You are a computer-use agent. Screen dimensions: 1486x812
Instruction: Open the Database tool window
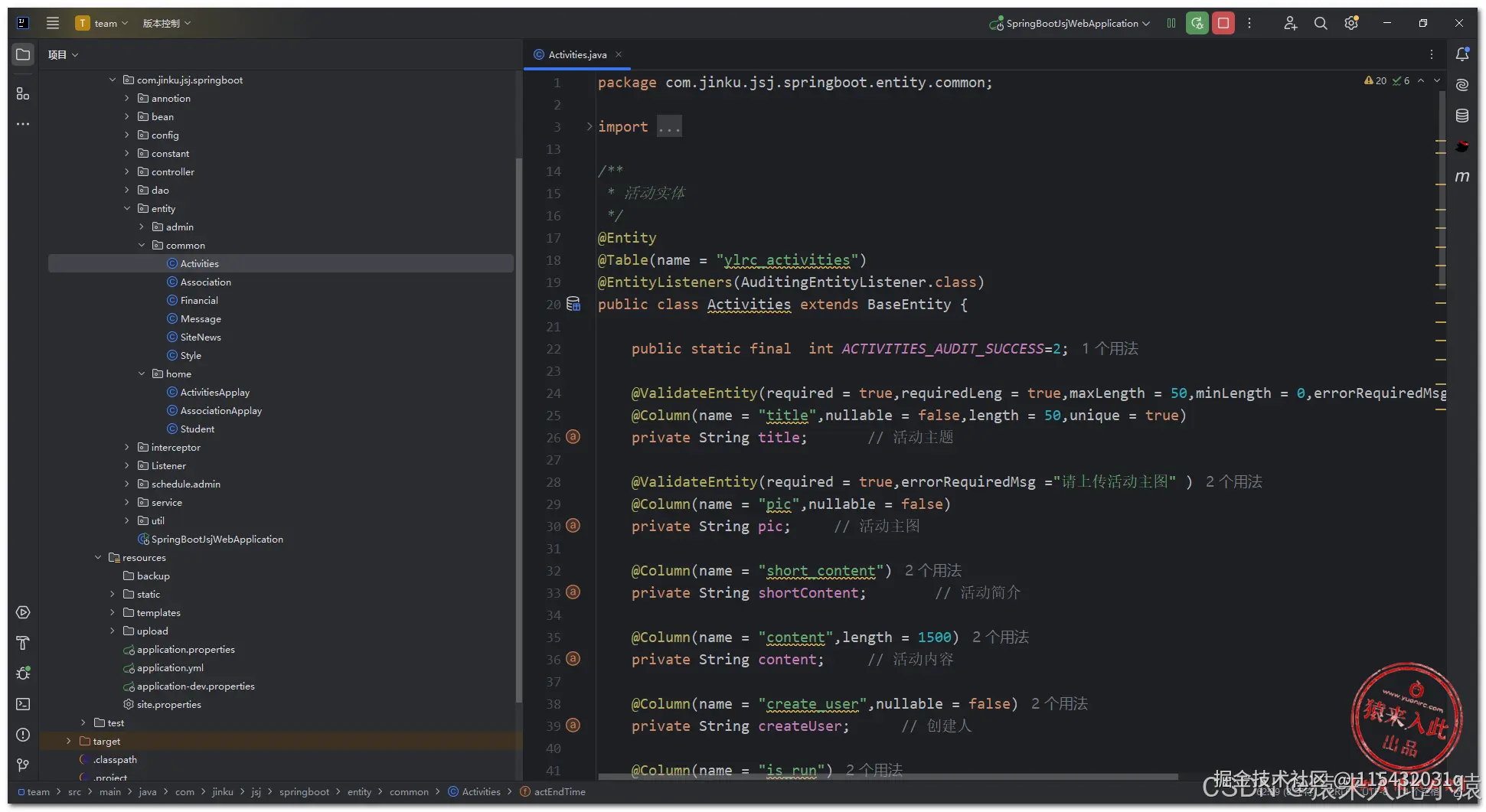tap(1462, 116)
